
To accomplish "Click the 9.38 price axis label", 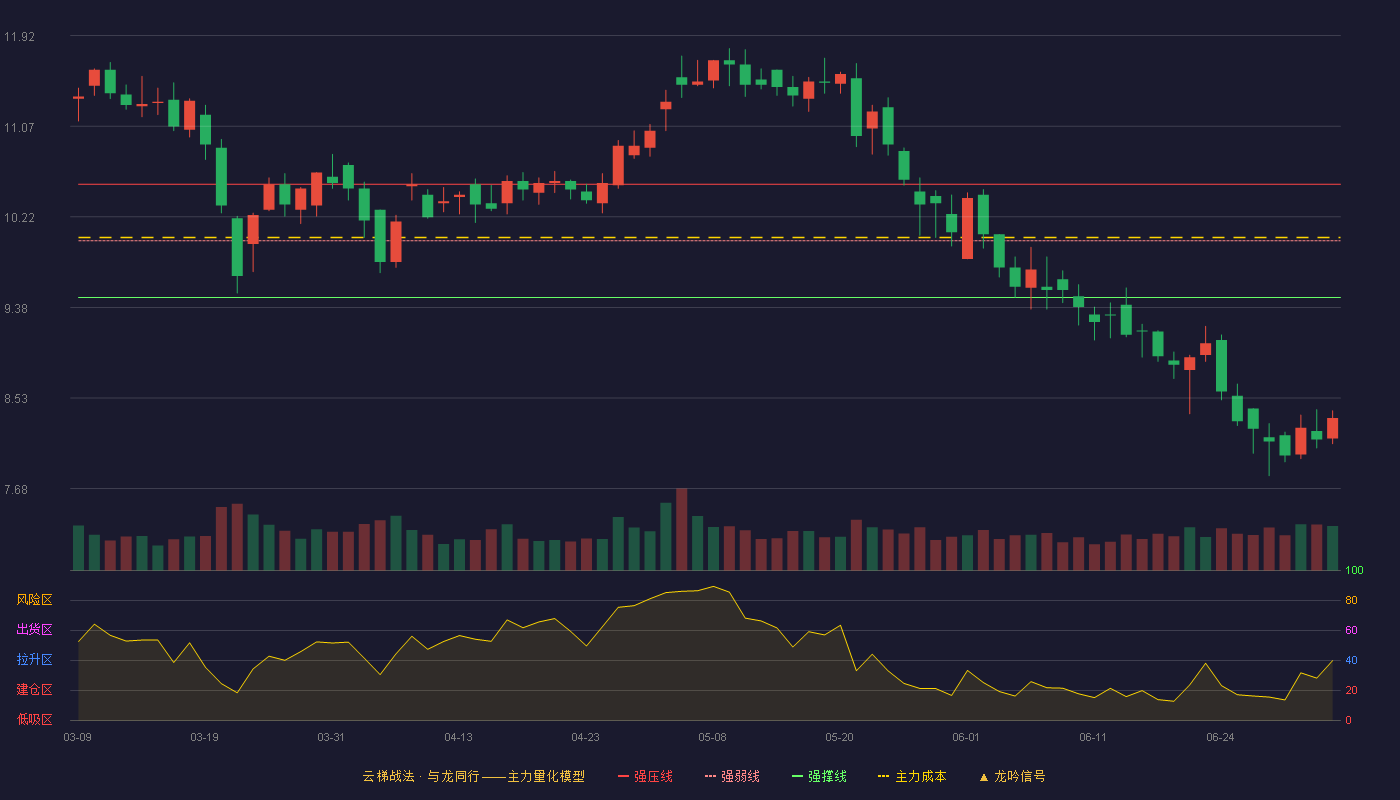I will pos(16,309).
